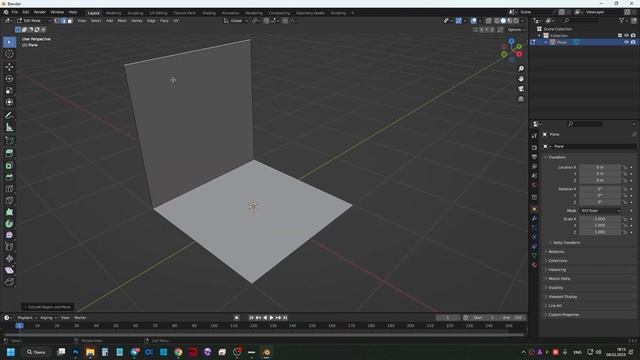This screenshot has width=640, height=360.
Task: Open the viewport Options dropdown
Action: pyautogui.click(x=516, y=30)
